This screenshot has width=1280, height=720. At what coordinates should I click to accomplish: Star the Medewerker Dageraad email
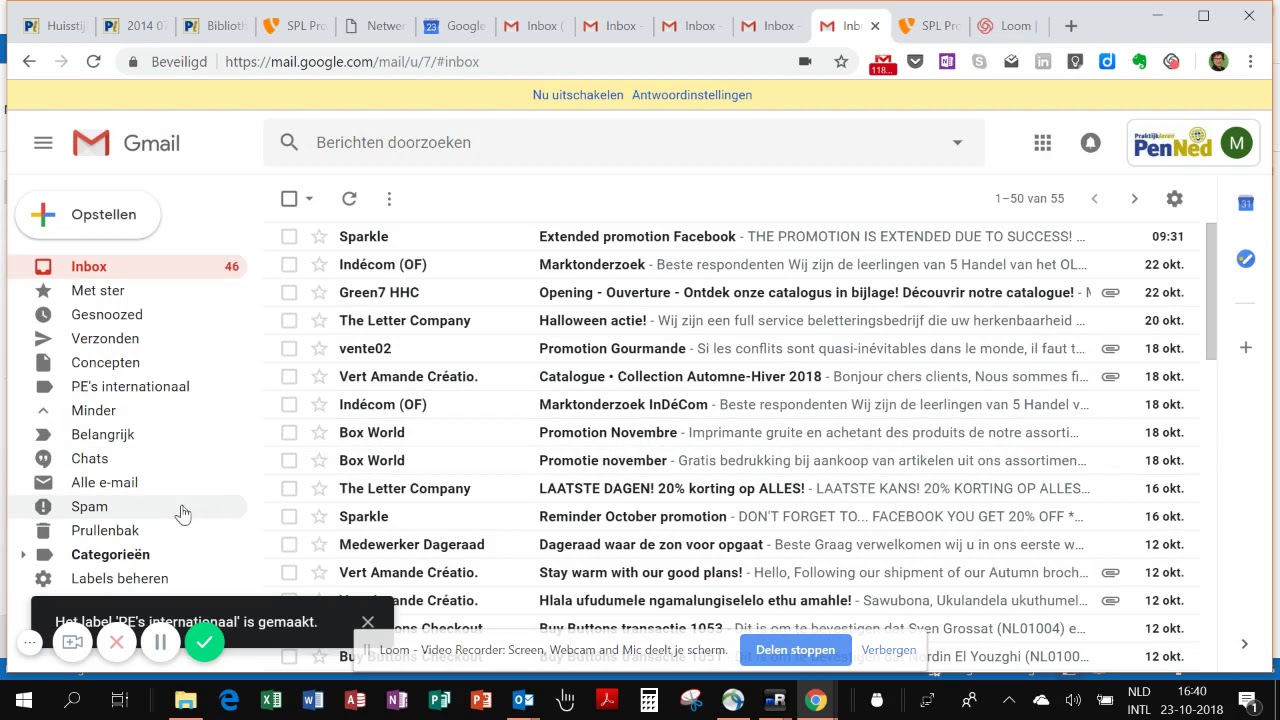319,544
